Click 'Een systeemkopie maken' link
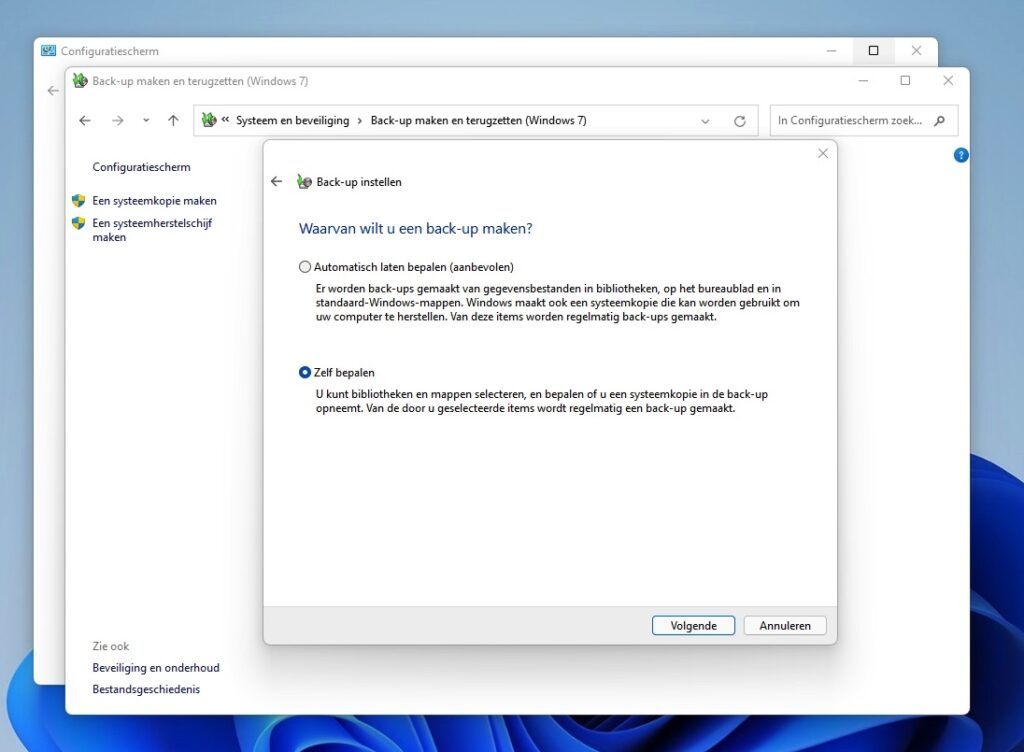This screenshot has height=752, width=1024. click(x=154, y=201)
